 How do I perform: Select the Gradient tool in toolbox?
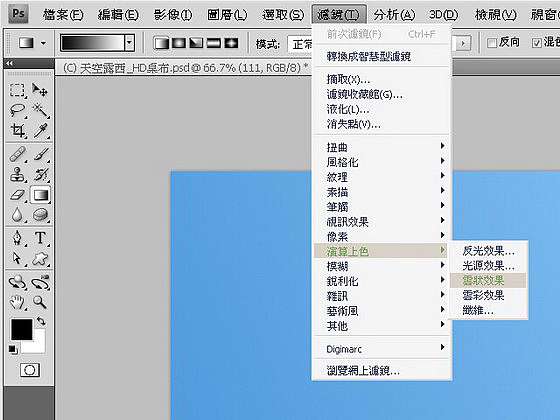click(40, 195)
